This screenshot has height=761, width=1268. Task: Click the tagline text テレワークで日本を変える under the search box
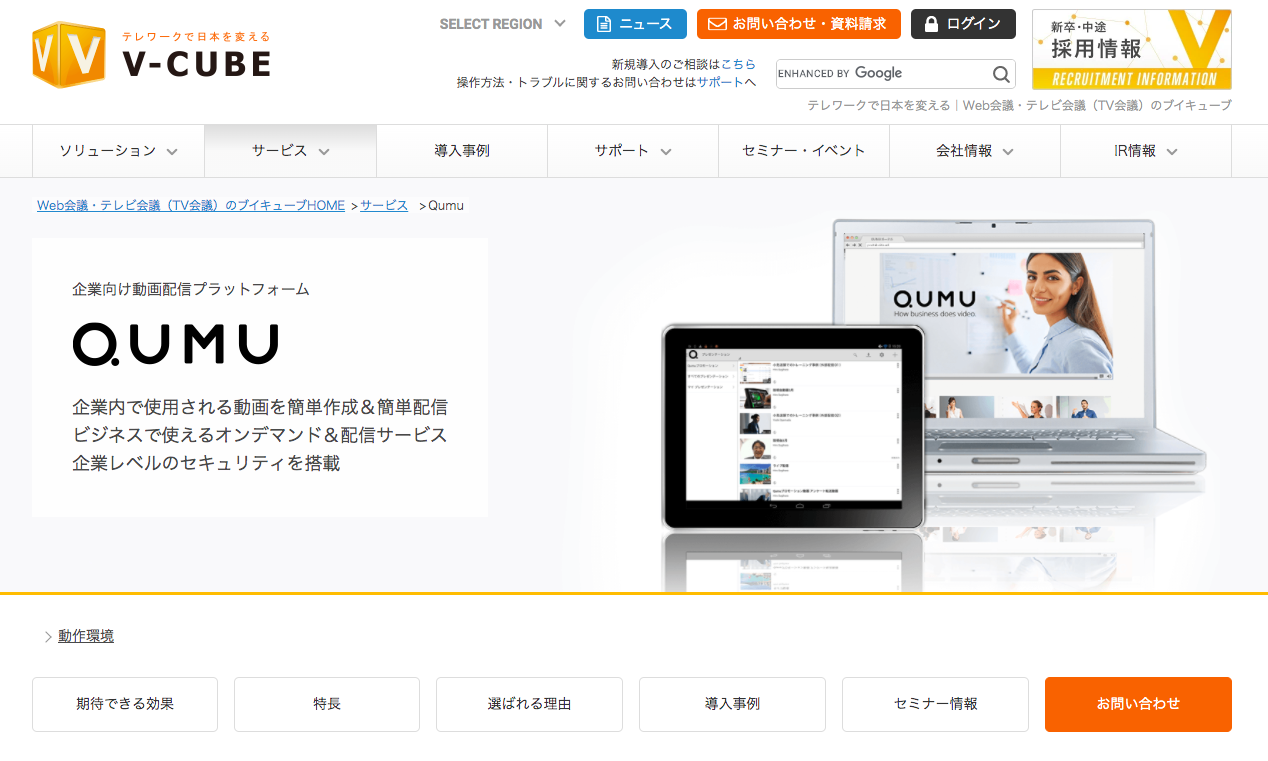878,105
